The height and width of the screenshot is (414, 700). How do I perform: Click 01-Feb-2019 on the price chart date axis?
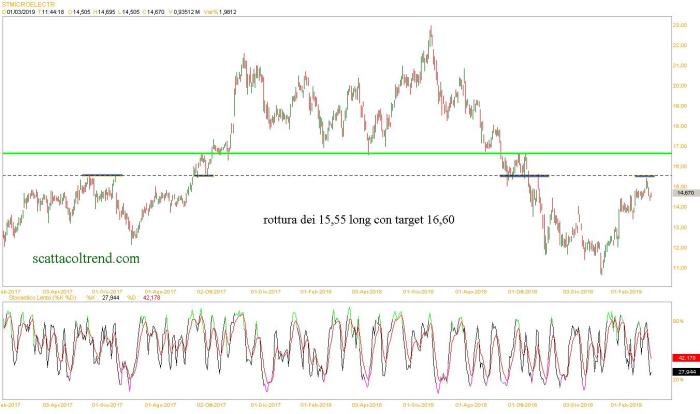click(626, 292)
